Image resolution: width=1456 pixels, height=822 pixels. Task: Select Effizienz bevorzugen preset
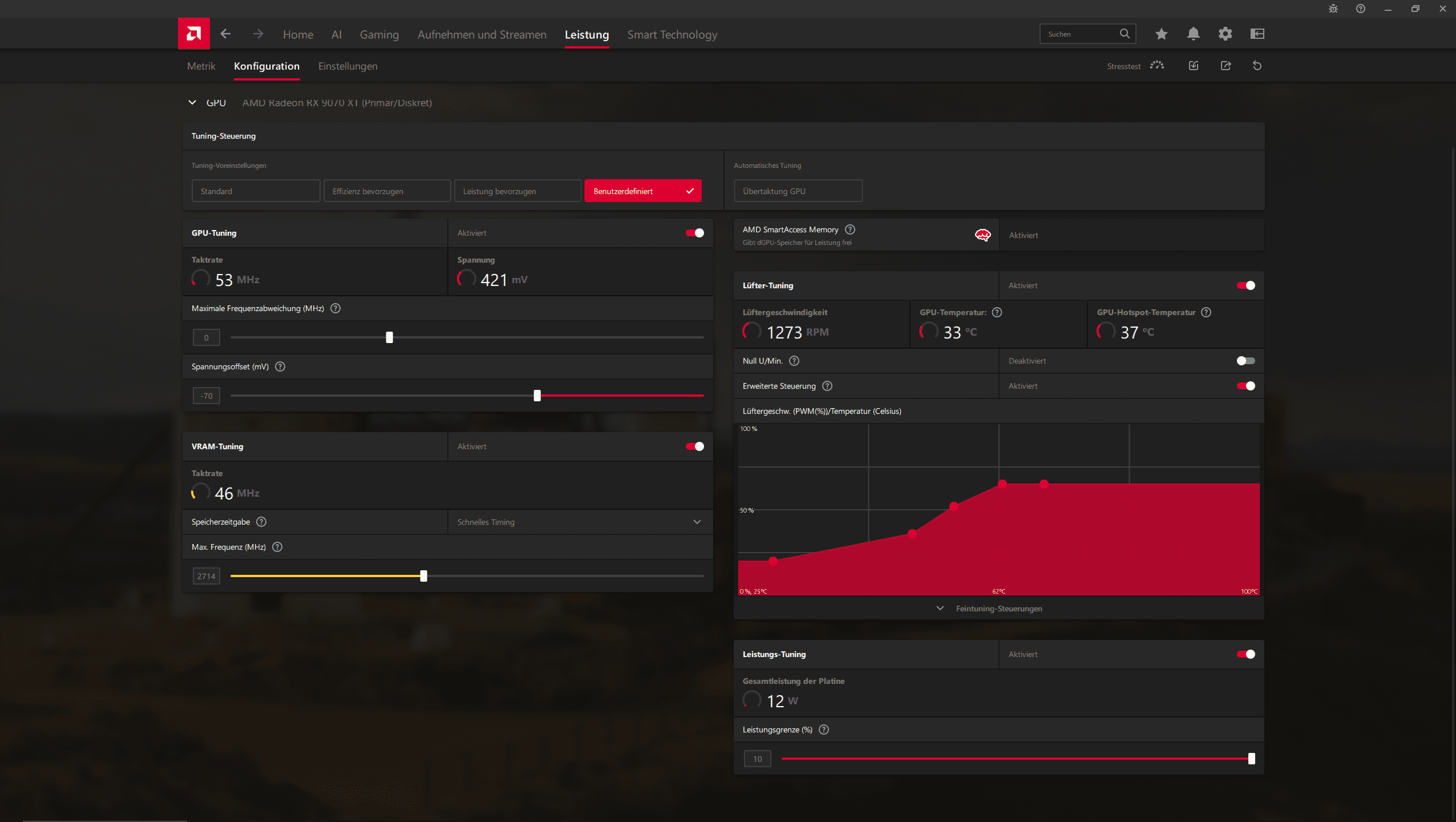click(x=387, y=191)
